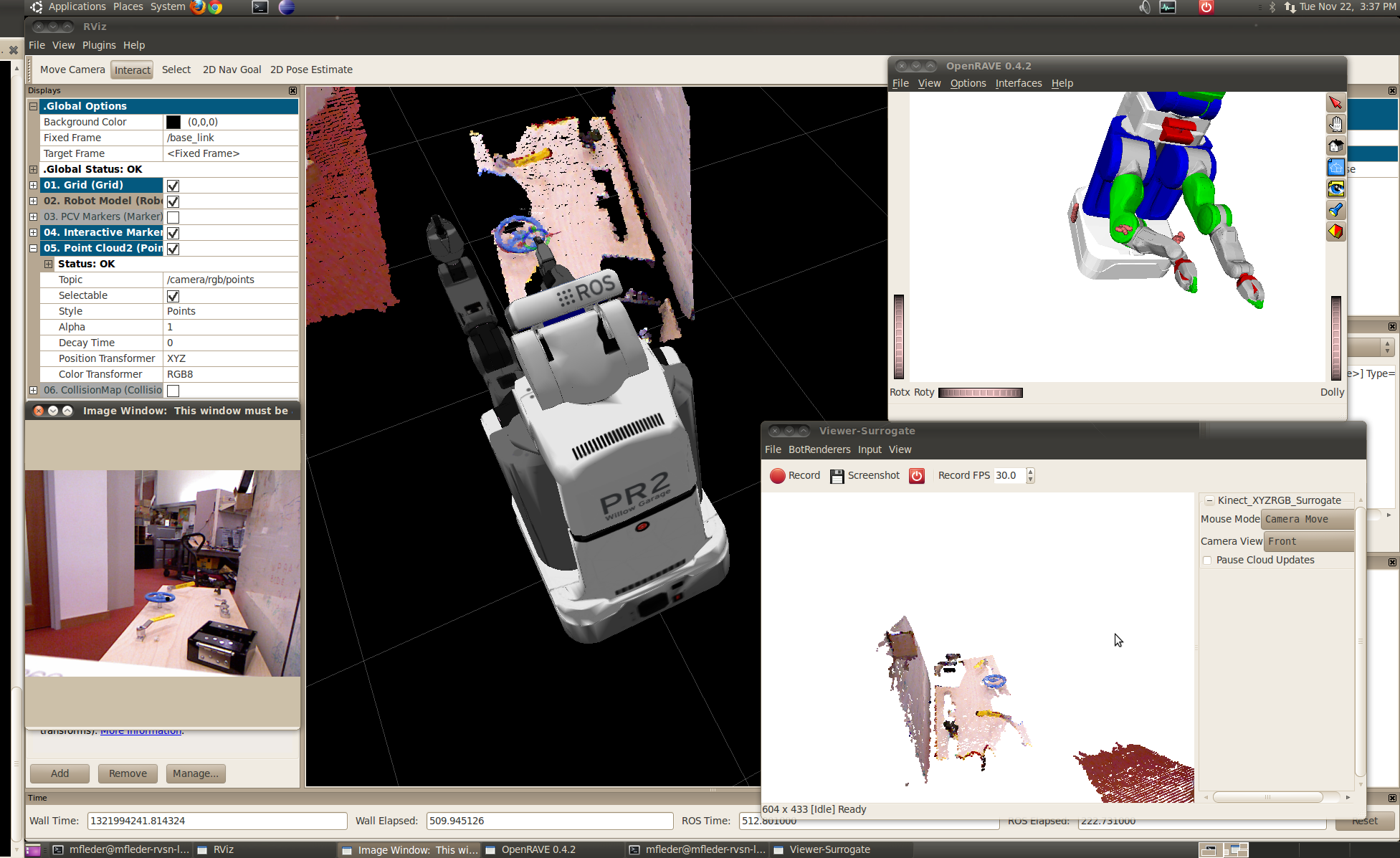Click the Screenshot floppy disk icon
This screenshot has height=858, width=1400.
tap(837, 476)
